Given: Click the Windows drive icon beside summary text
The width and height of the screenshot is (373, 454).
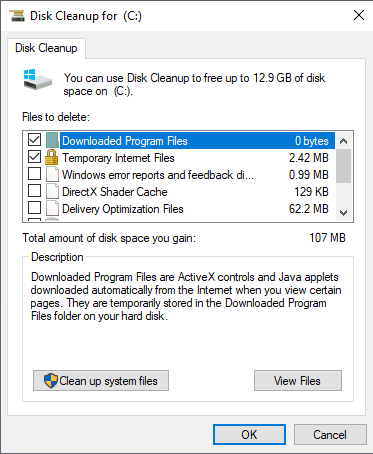Looking at the screenshot, I should [38, 79].
